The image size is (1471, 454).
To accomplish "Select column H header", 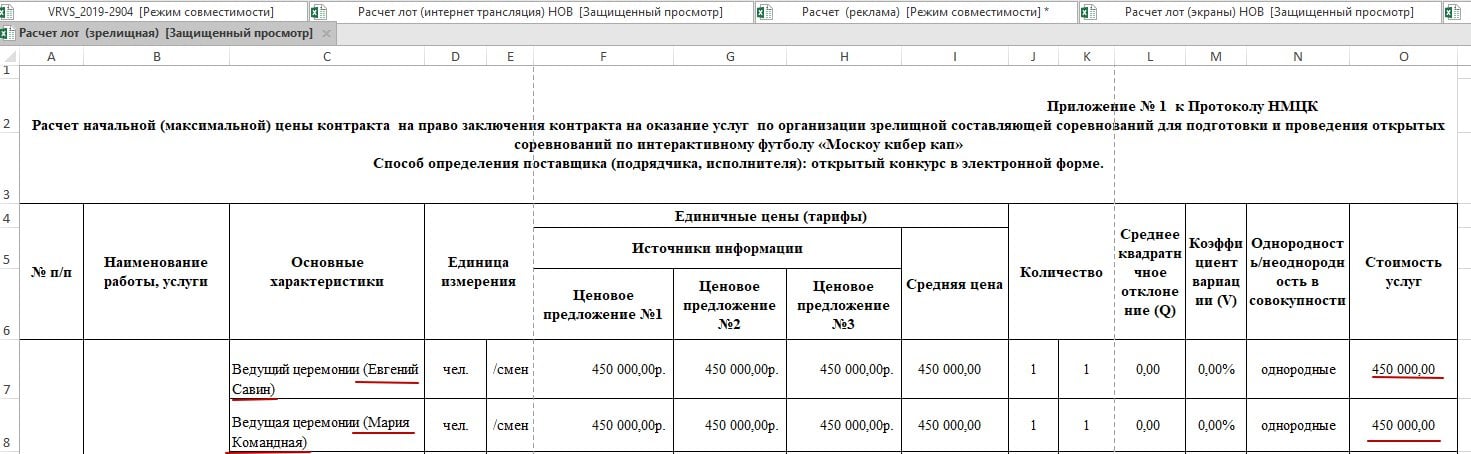I will pos(845,57).
